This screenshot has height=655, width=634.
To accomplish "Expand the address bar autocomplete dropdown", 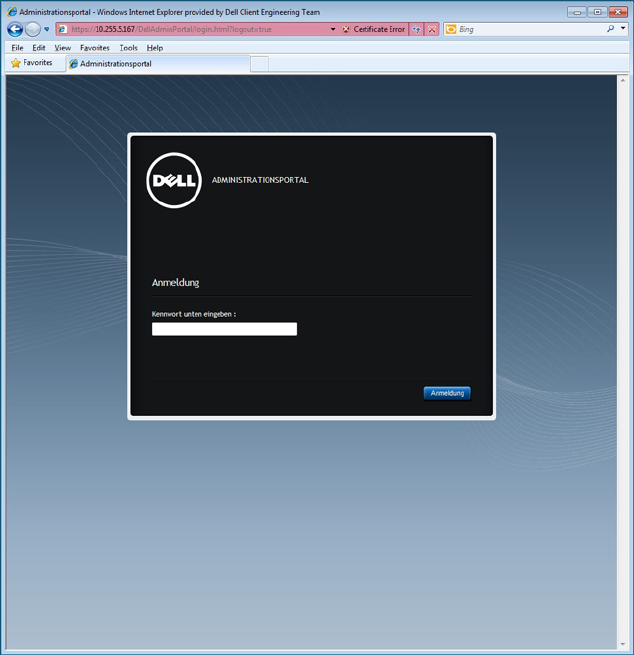I will 333,29.
